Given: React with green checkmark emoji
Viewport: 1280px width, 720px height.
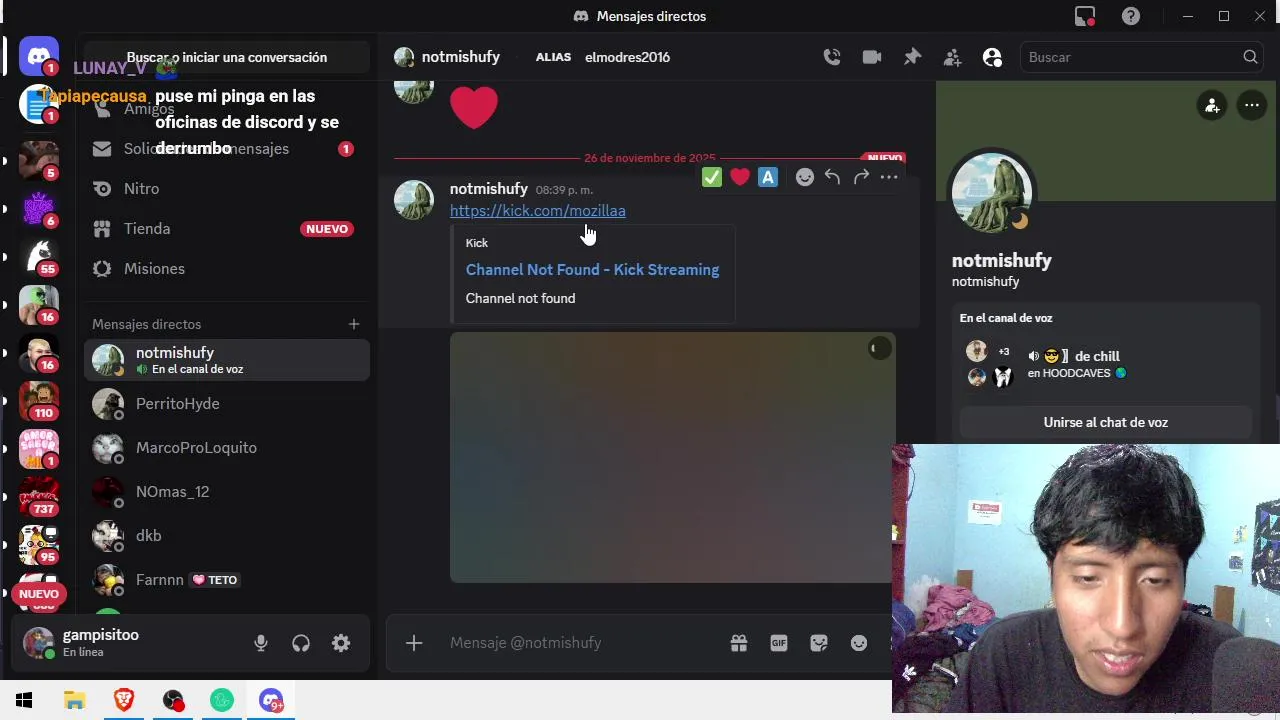Looking at the screenshot, I should pyautogui.click(x=712, y=177).
